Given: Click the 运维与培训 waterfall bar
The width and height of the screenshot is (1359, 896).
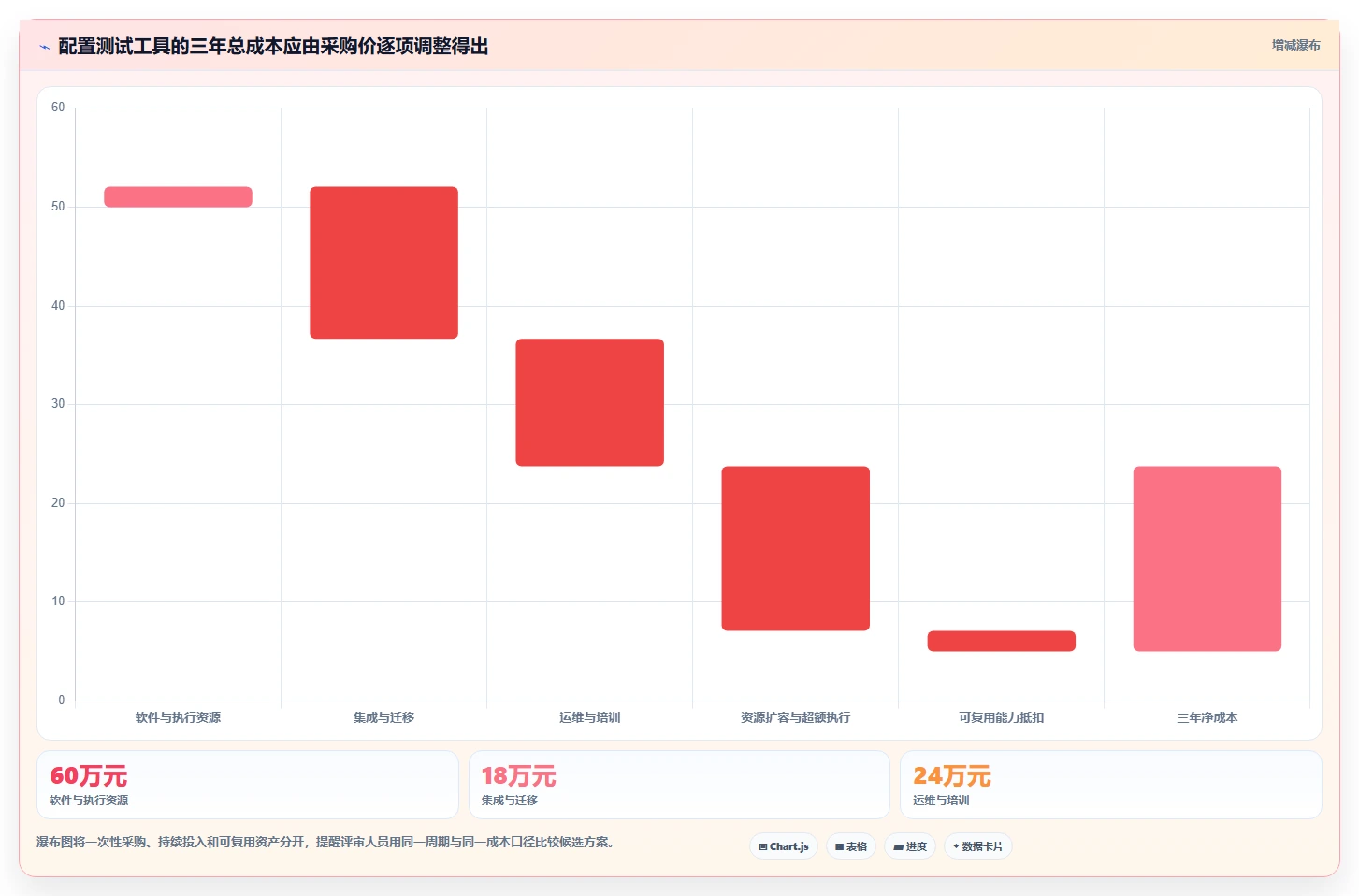Looking at the screenshot, I should (590, 402).
